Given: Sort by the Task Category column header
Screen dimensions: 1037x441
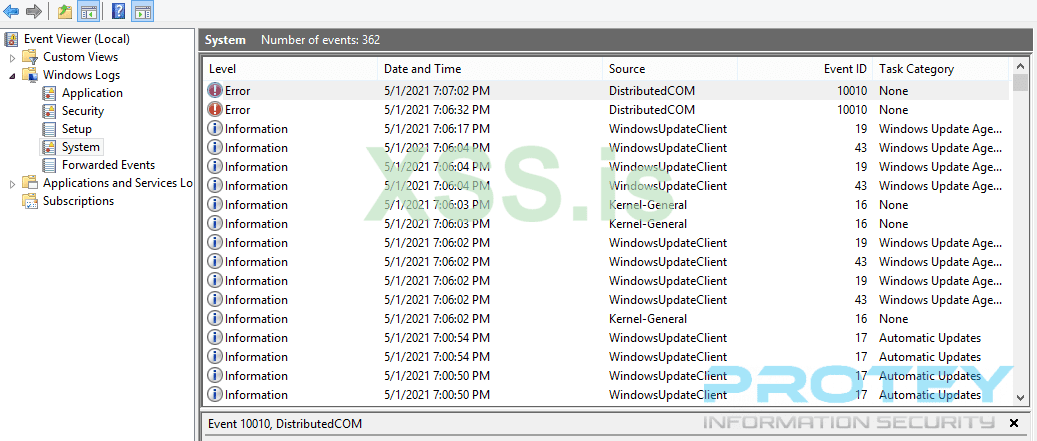Looking at the screenshot, I should point(941,69).
